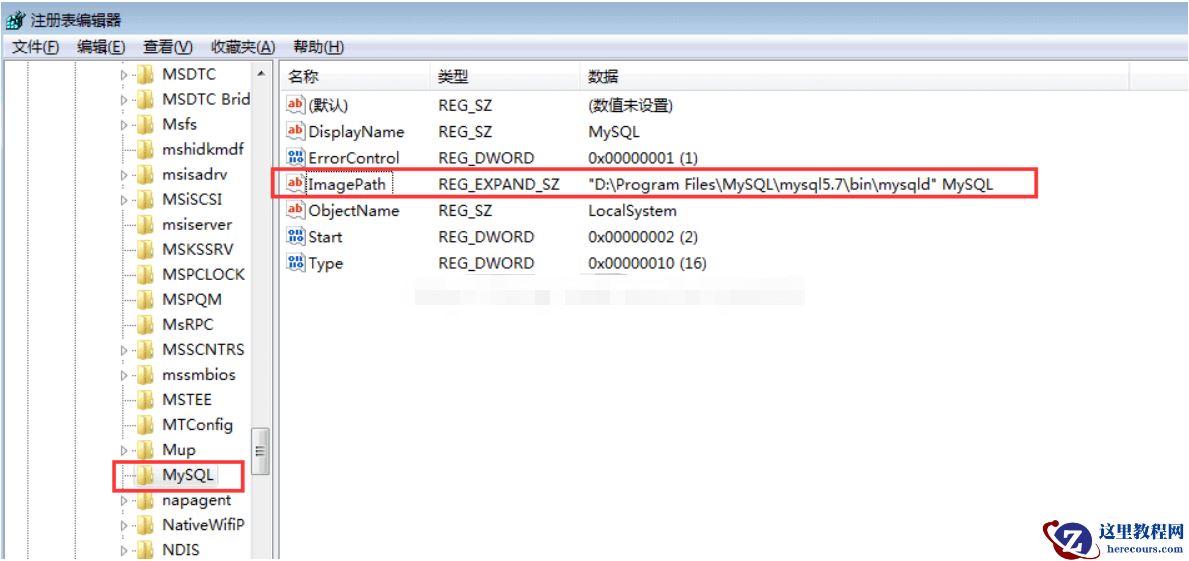Expand the napagent tree node

pos(124,500)
